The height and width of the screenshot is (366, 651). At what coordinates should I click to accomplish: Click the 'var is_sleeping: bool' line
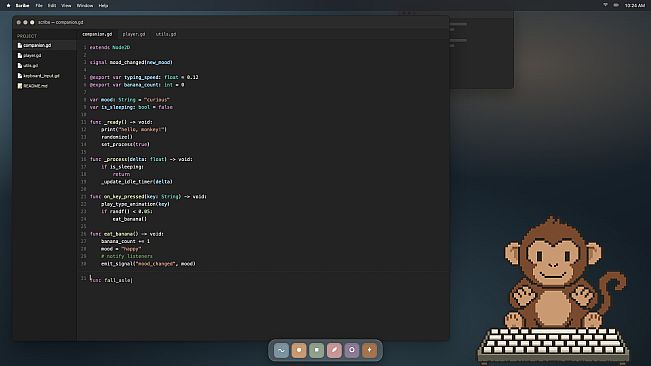[x=131, y=107]
